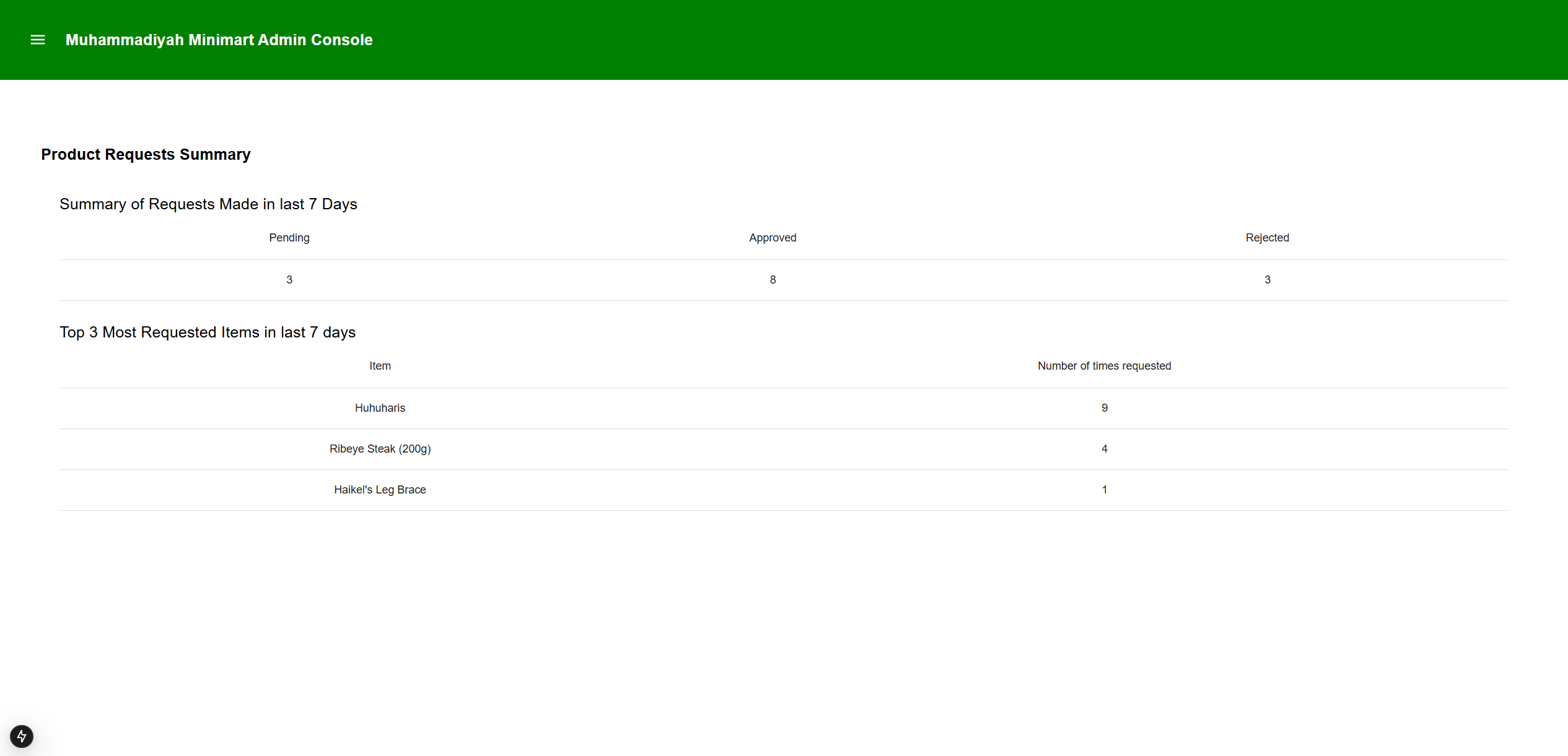
Task: Click the Item column header
Action: coord(380,366)
